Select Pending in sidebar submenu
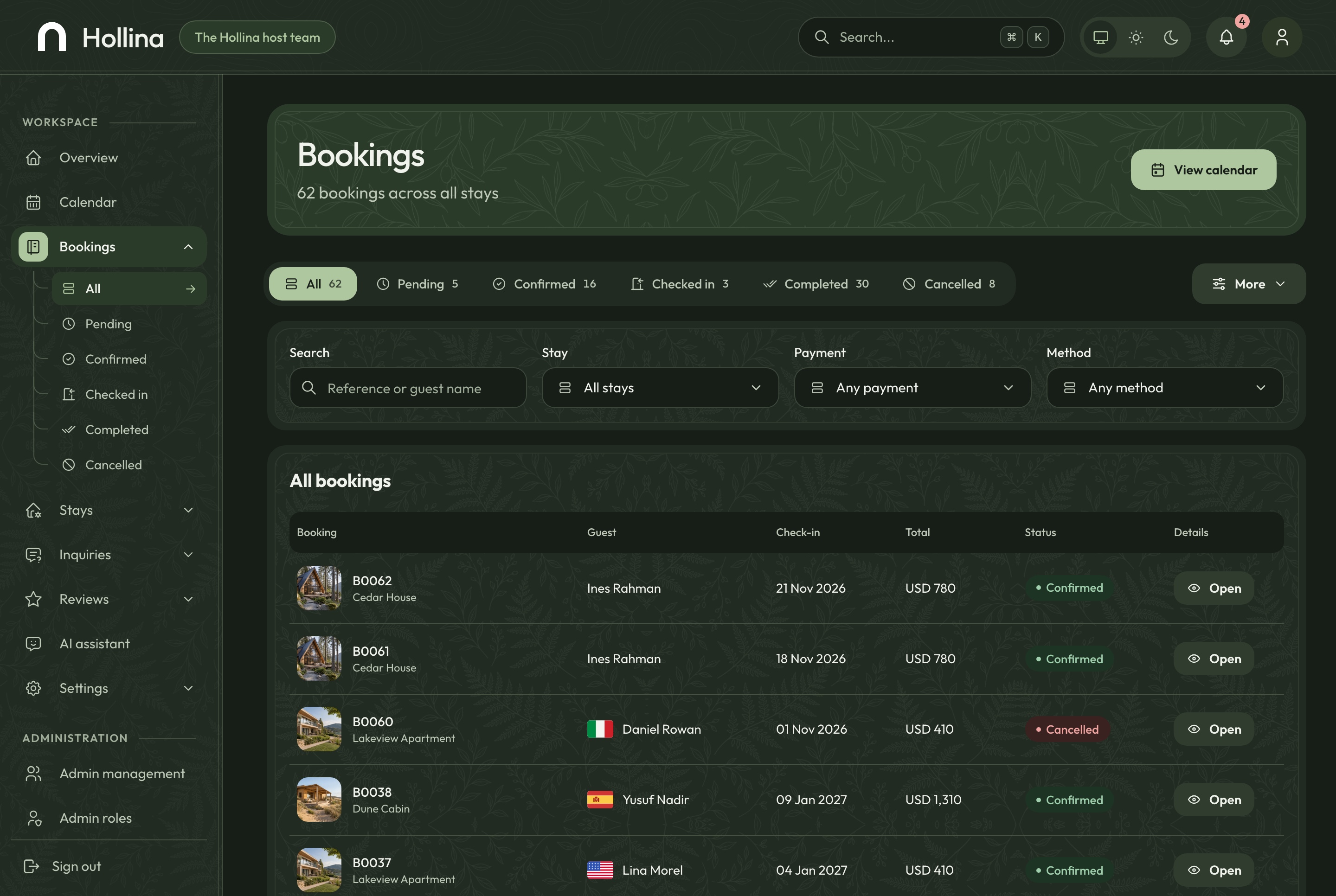 click(129, 324)
